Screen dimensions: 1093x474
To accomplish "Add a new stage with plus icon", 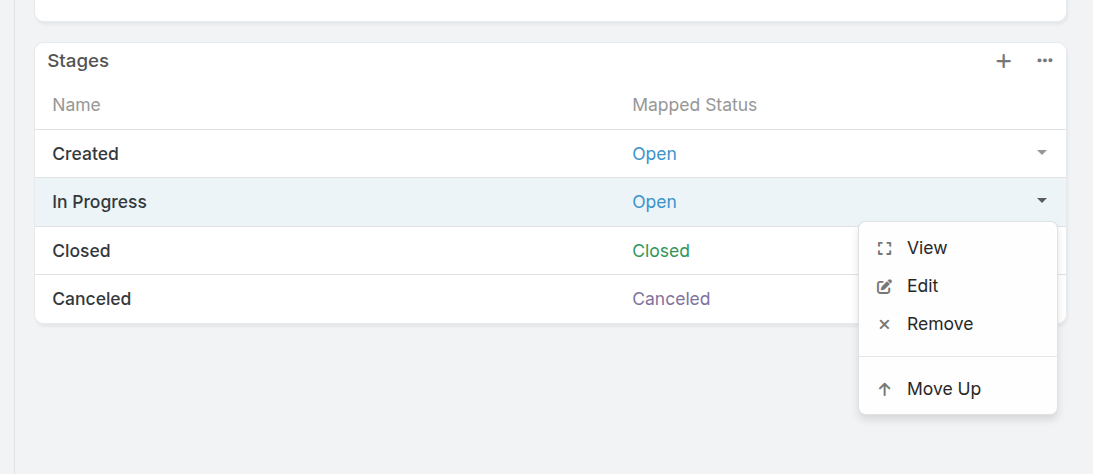I will pos(1003,61).
